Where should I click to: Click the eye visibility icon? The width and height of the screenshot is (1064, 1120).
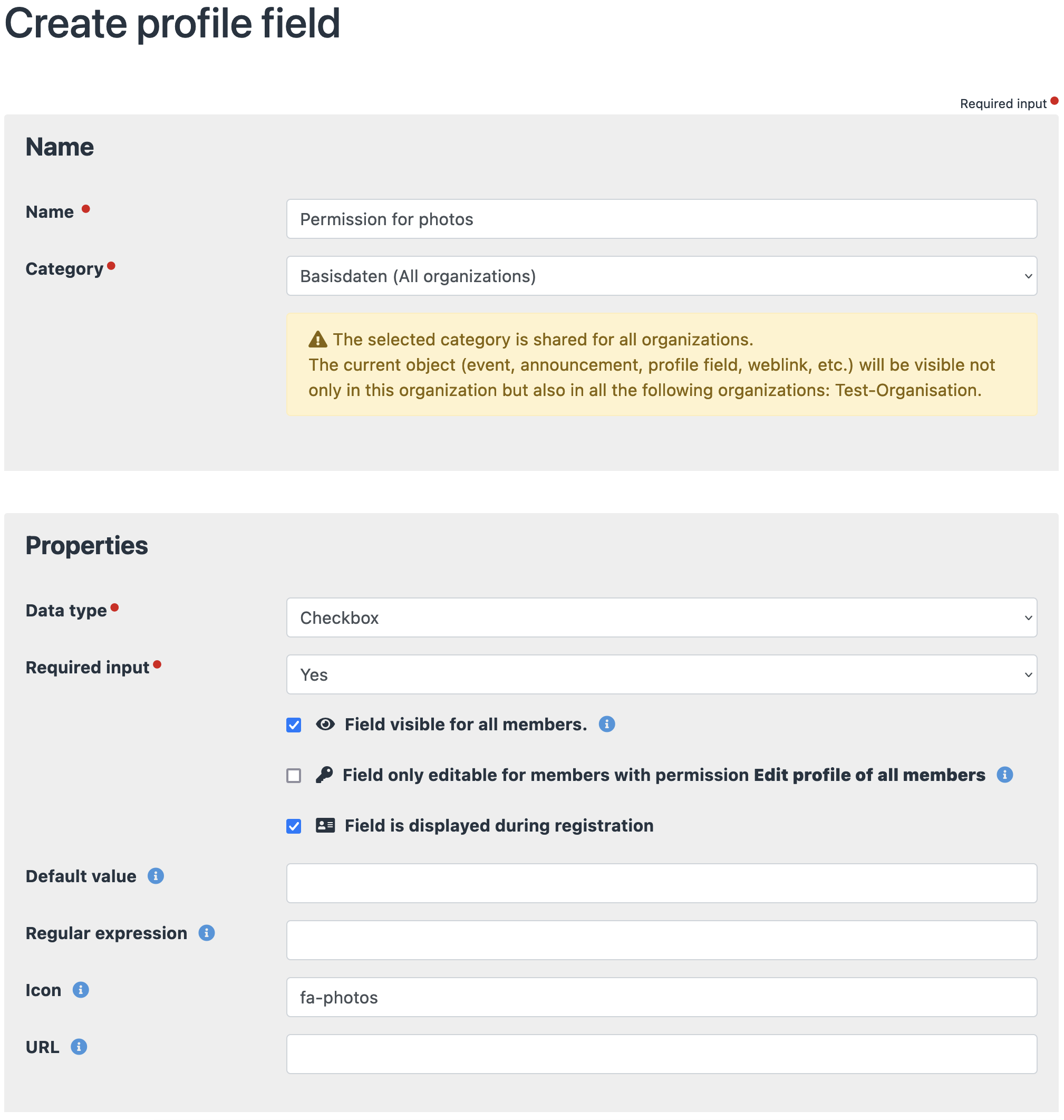(325, 724)
